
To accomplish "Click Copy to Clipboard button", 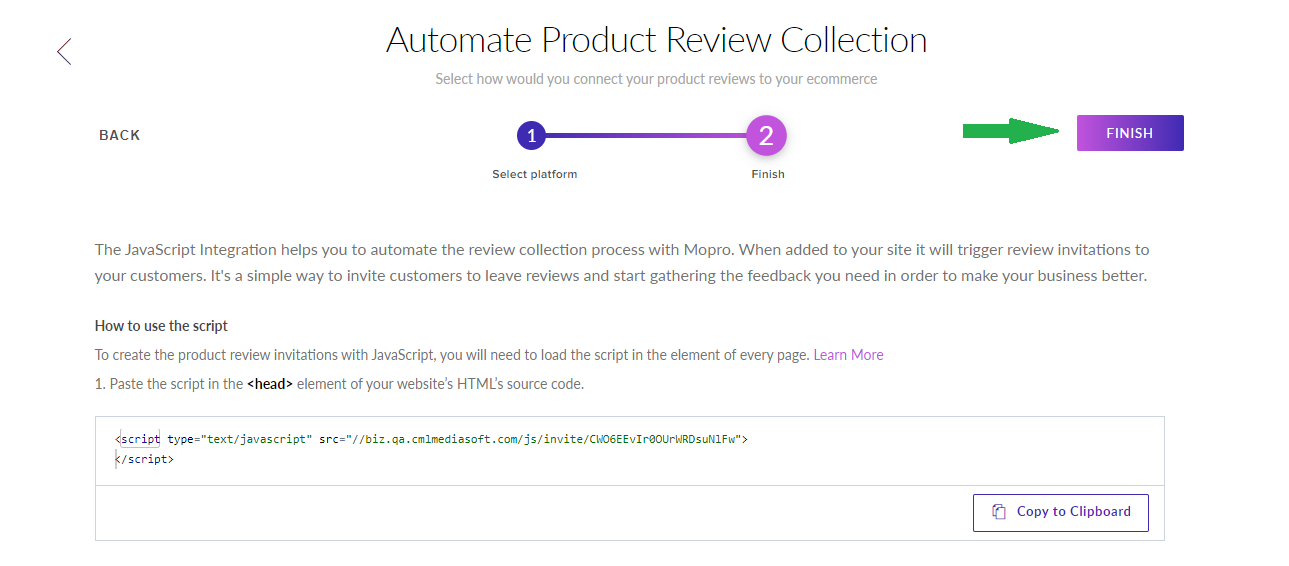I will [1061, 512].
